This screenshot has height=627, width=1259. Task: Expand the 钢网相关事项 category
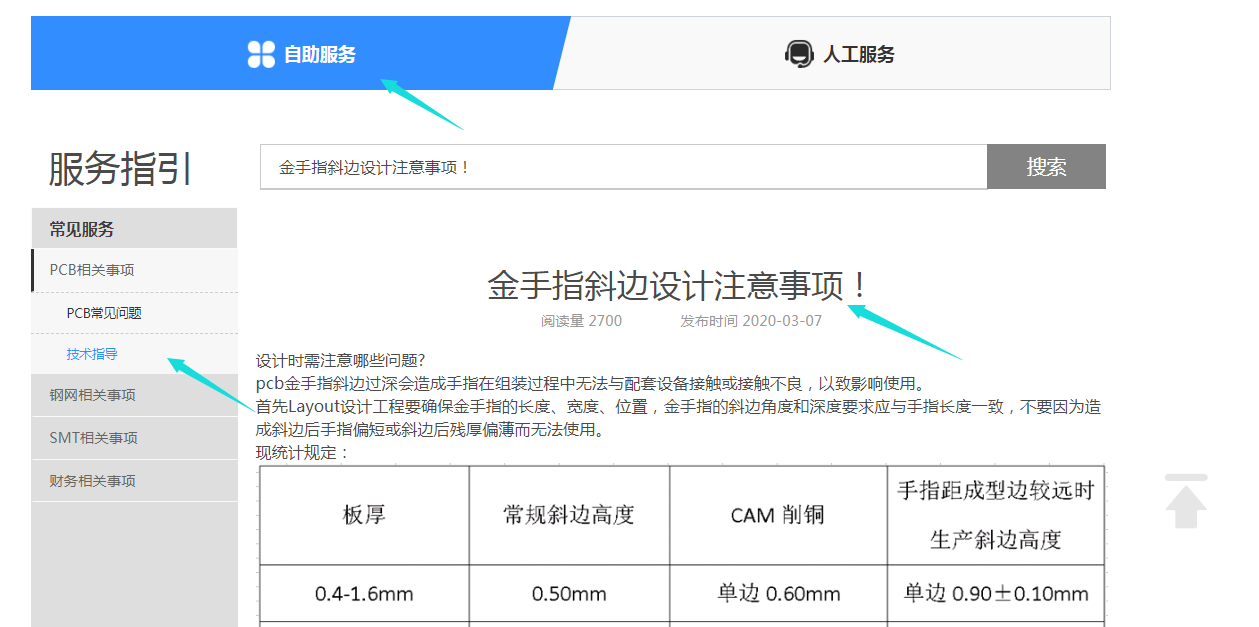coord(92,395)
